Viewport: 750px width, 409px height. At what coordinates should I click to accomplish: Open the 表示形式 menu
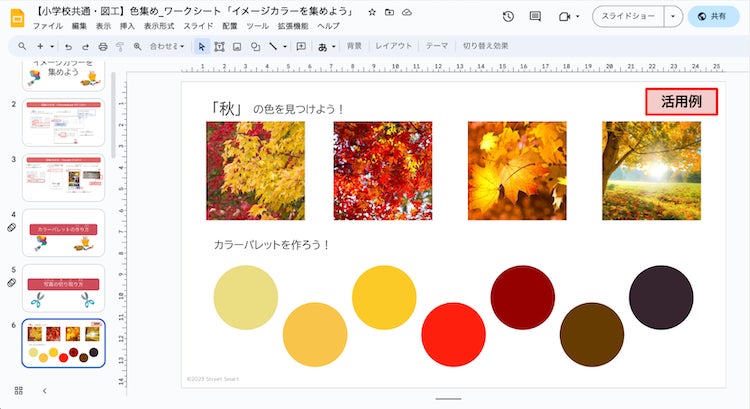159,26
